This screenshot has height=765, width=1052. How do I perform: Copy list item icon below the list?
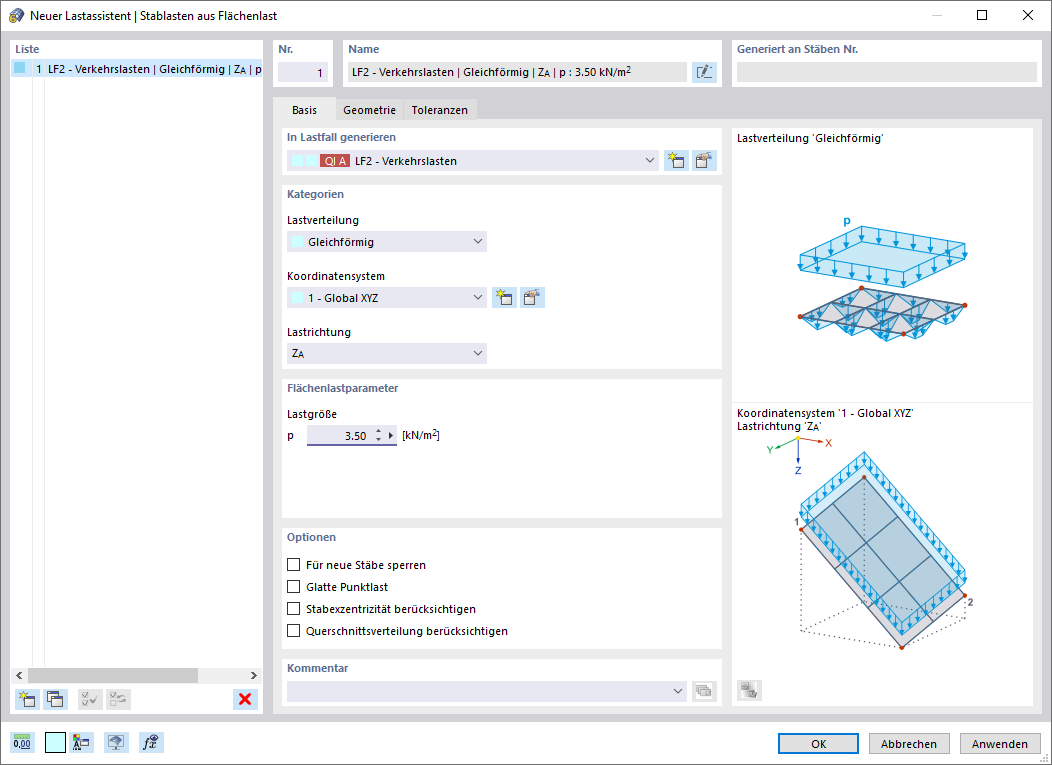click(56, 699)
